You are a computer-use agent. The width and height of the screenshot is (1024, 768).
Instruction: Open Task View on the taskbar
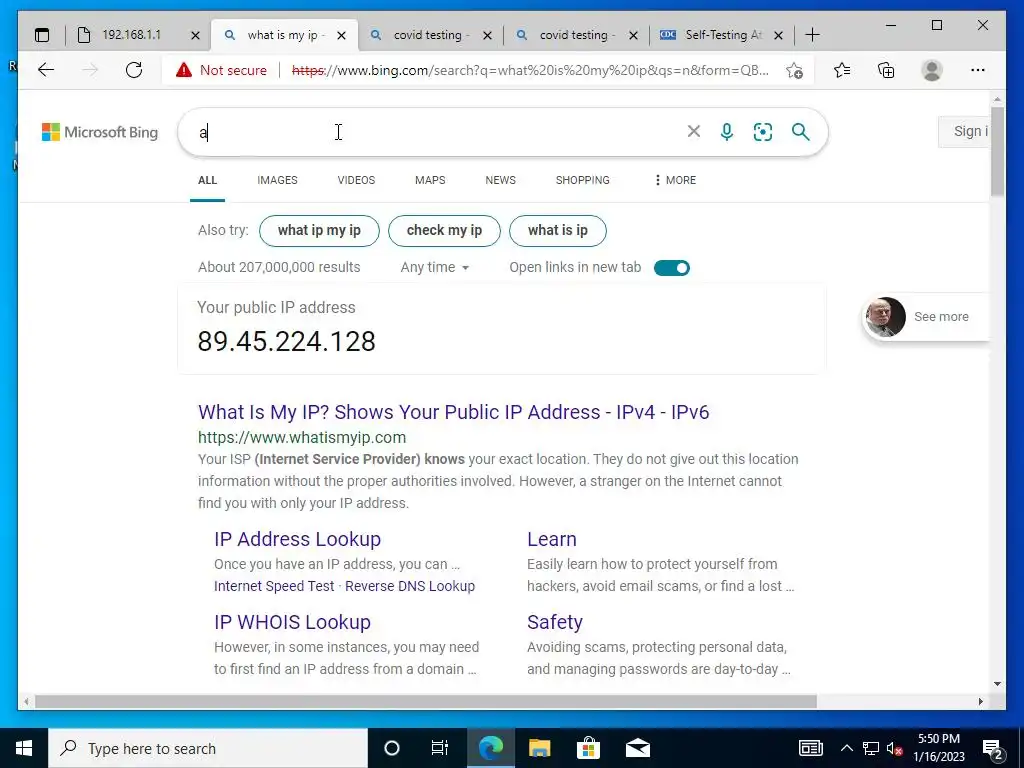(440, 748)
